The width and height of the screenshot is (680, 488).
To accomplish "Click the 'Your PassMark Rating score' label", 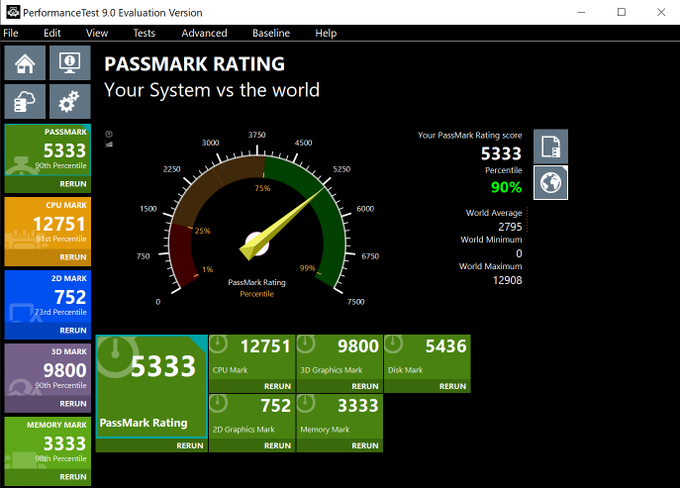I will pos(470,135).
